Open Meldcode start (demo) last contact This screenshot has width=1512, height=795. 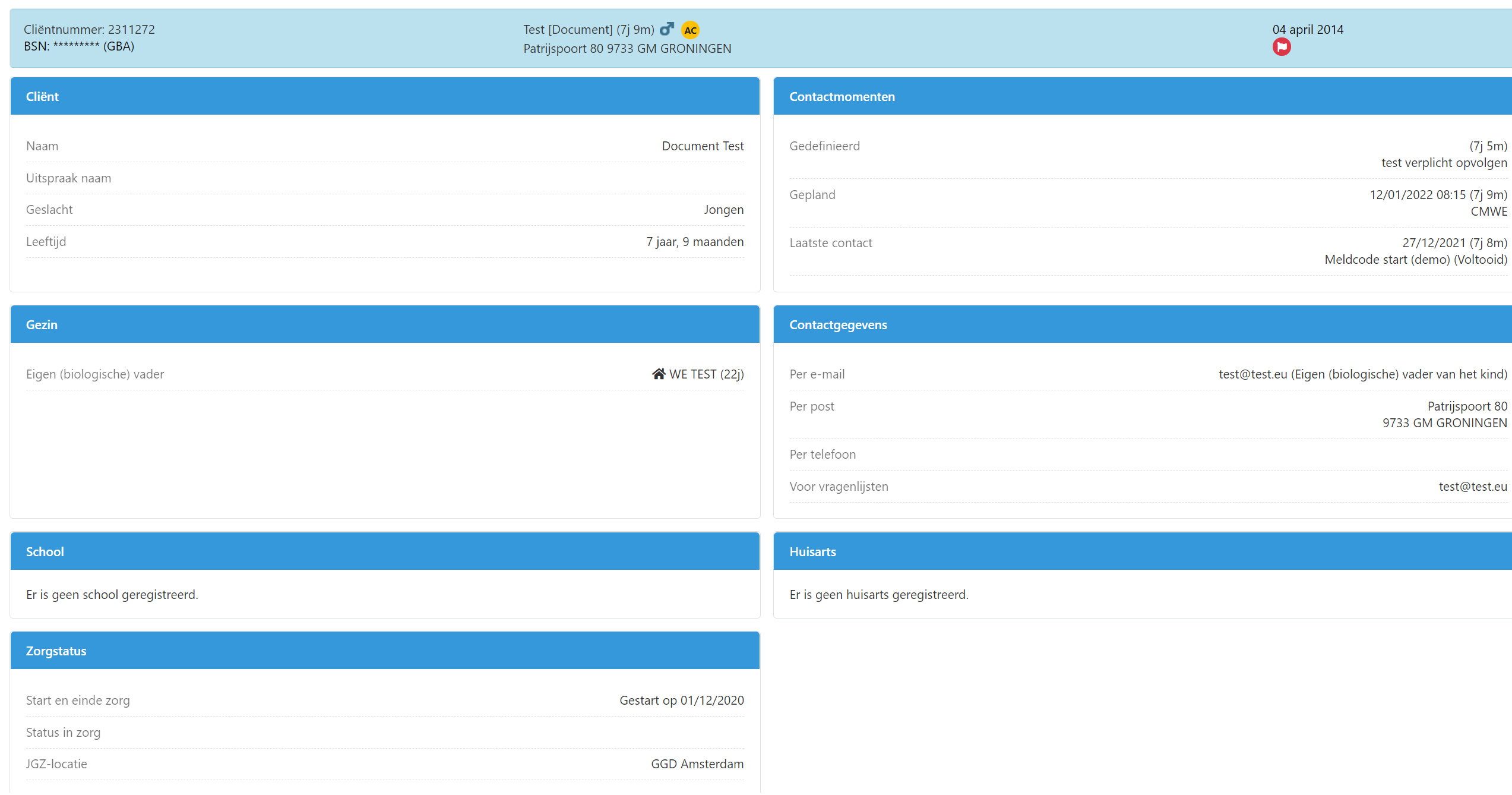click(1415, 260)
